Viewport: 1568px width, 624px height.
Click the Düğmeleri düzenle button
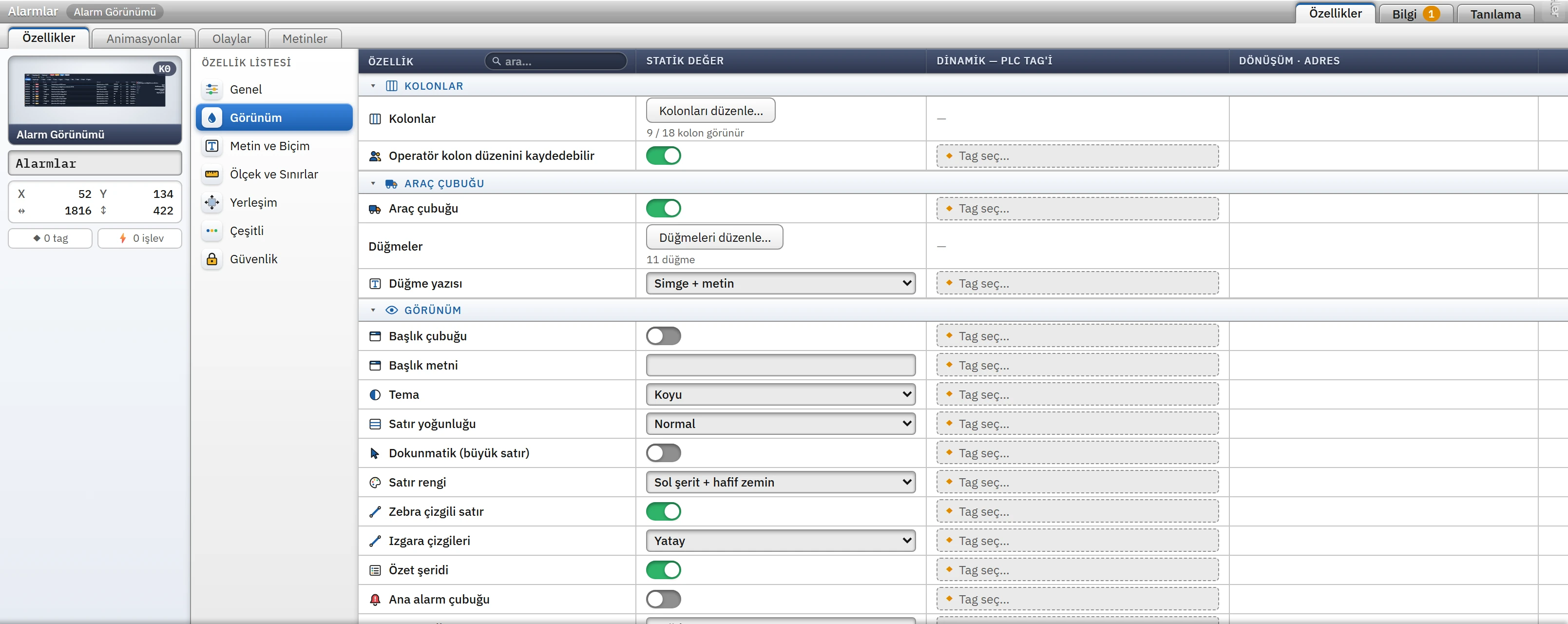(x=715, y=237)
